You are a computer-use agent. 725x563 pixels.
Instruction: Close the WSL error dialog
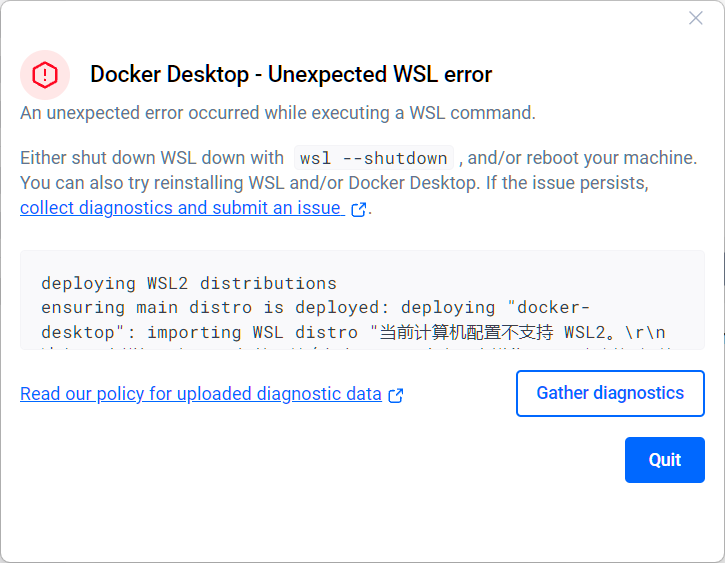696,18
